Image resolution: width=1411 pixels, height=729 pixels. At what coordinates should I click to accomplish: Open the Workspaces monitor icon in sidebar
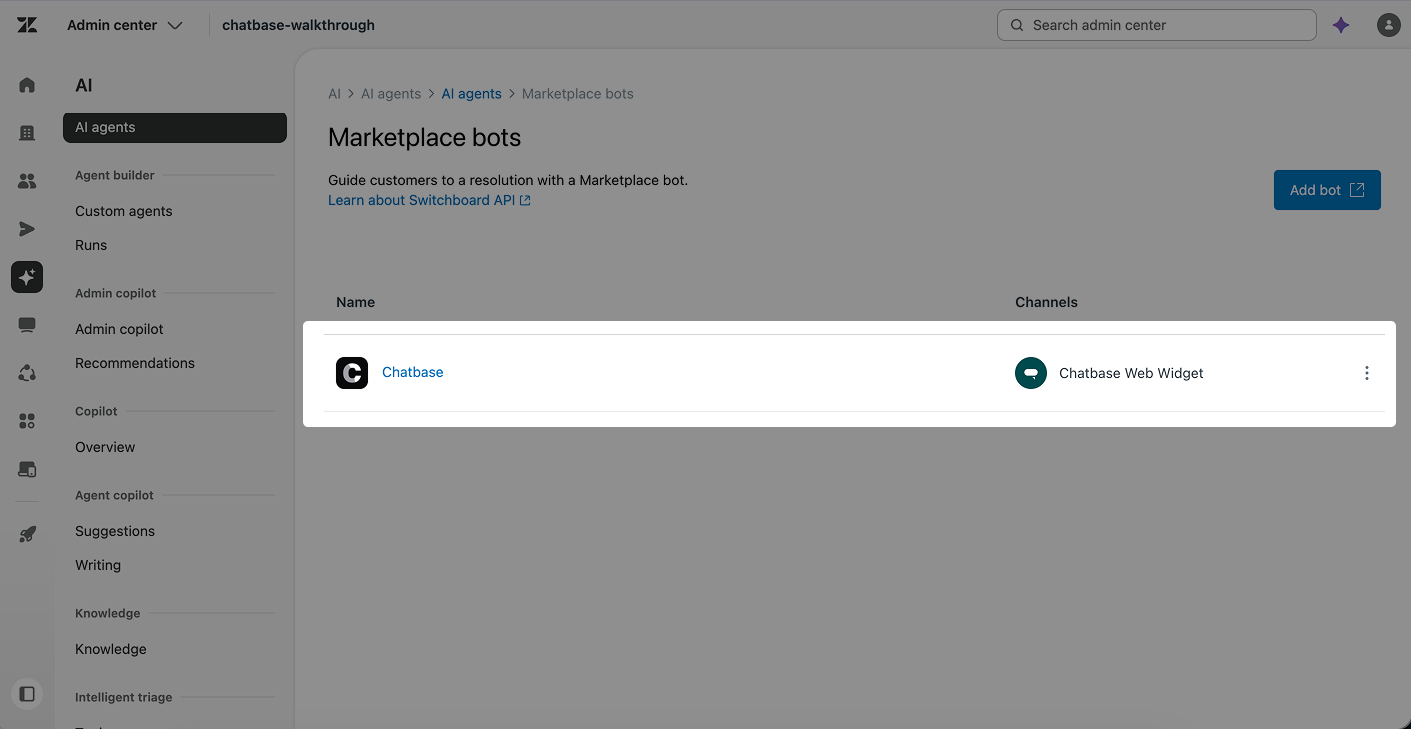pyautogui.click(x=27, y=325)
